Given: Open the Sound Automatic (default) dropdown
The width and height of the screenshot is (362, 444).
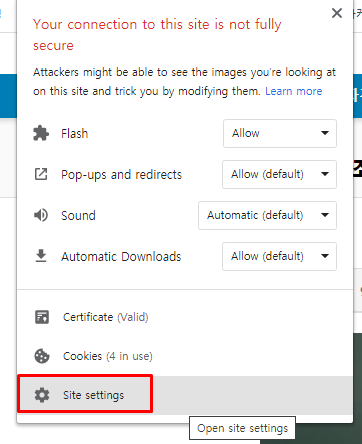Looking at the screenshot, I should [x=267, y=215].
